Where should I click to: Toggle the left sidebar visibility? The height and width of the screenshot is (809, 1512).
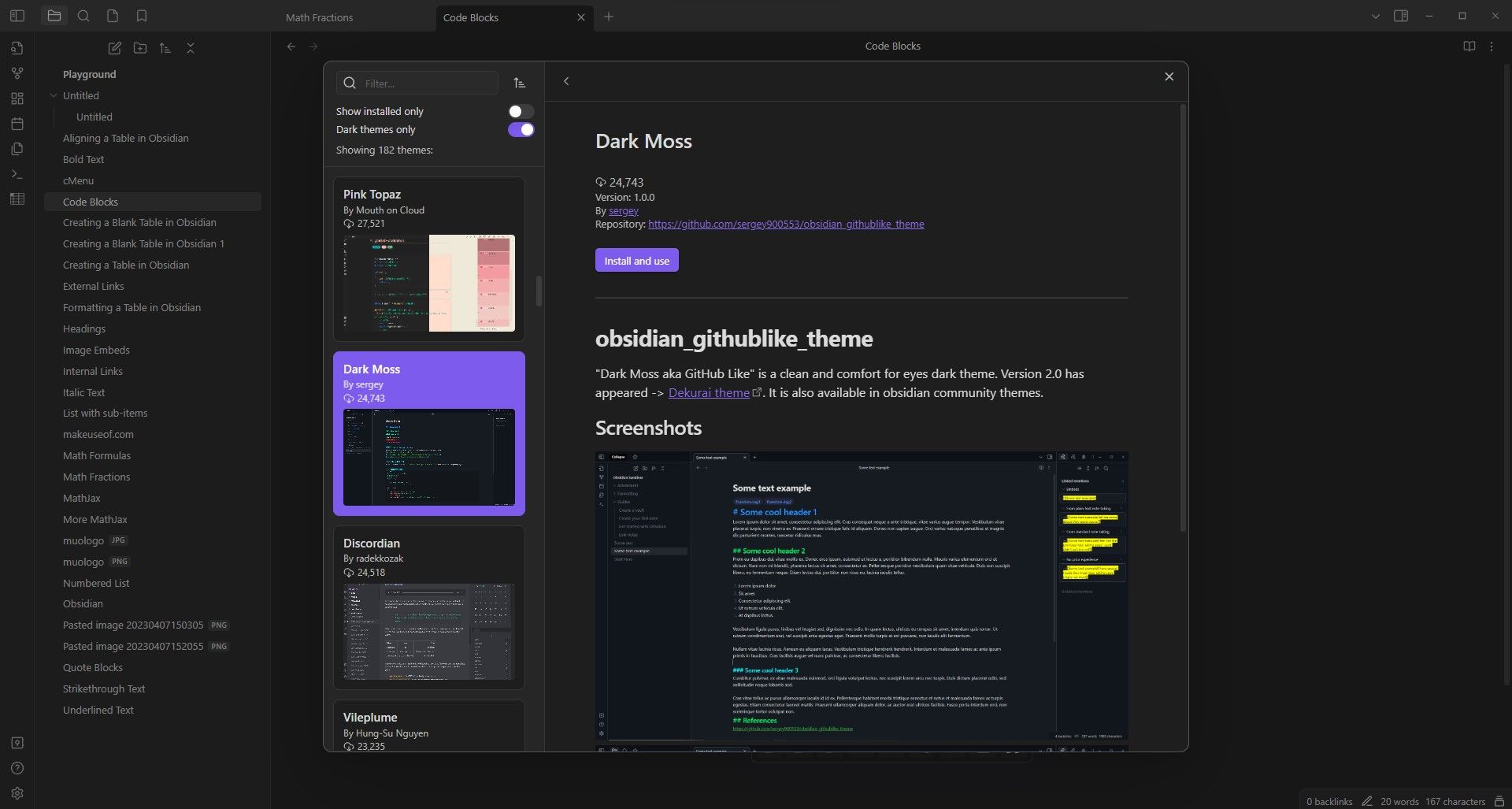[17, 16]
